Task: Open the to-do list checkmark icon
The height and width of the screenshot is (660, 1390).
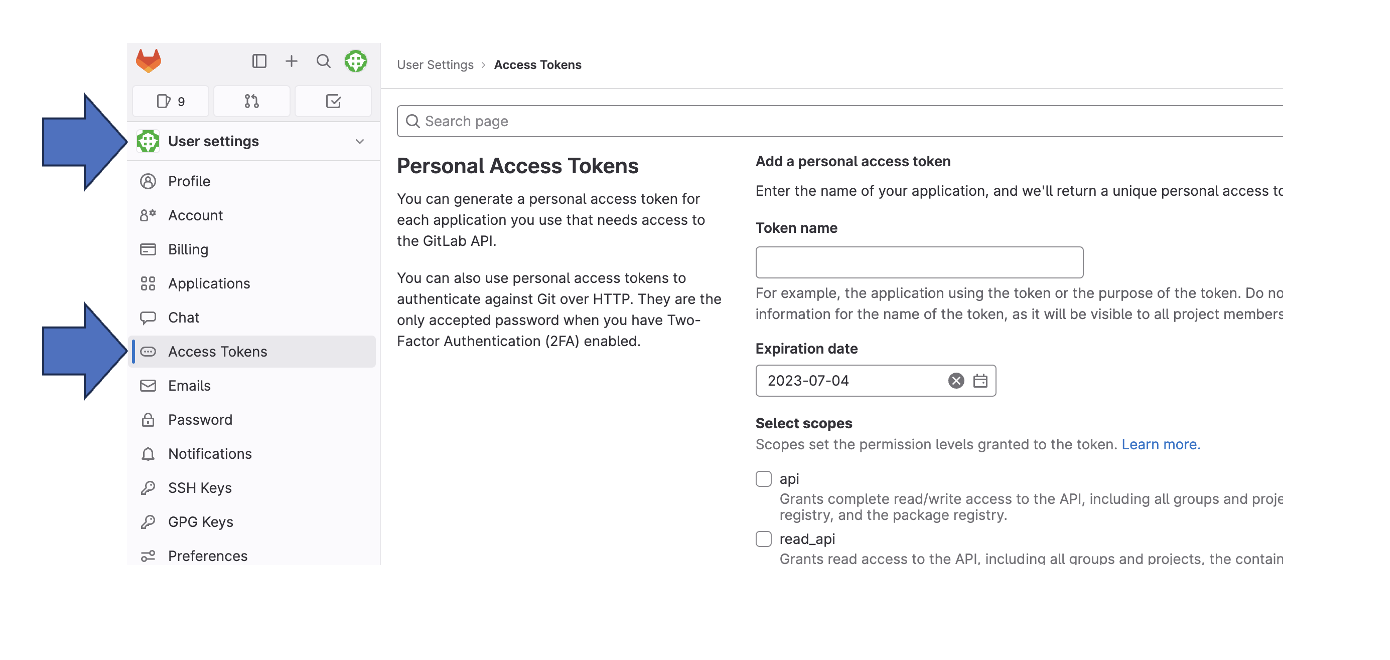Action: 333,101
